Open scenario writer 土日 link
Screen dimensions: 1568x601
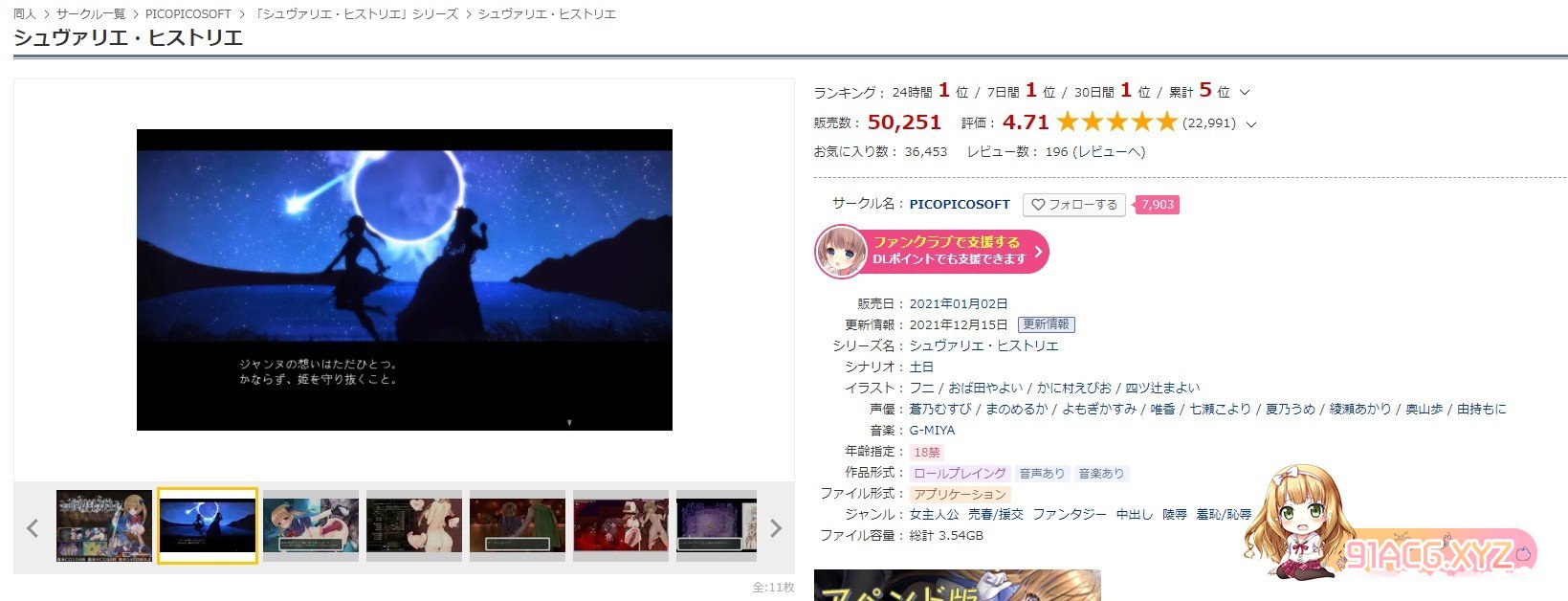pos(921,367)
